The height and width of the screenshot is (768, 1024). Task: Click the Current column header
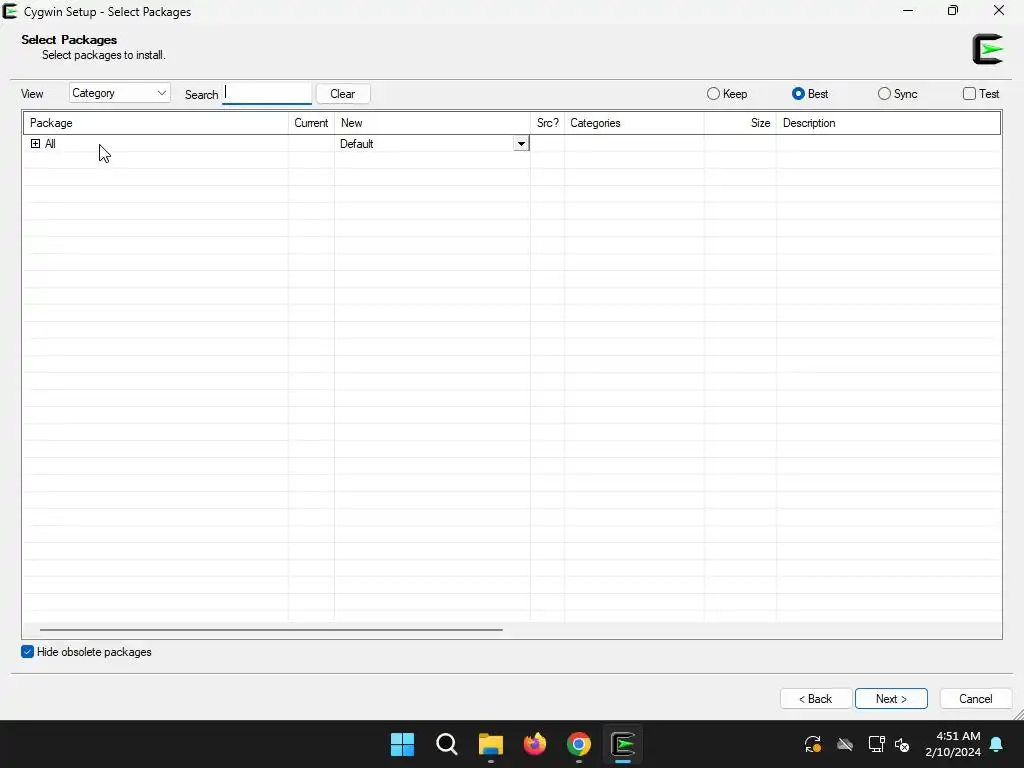312,123
